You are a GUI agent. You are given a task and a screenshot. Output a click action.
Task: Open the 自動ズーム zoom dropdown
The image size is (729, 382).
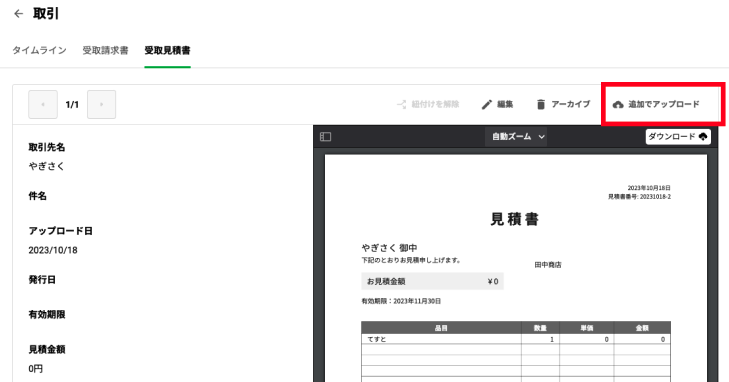coord(516,137)
